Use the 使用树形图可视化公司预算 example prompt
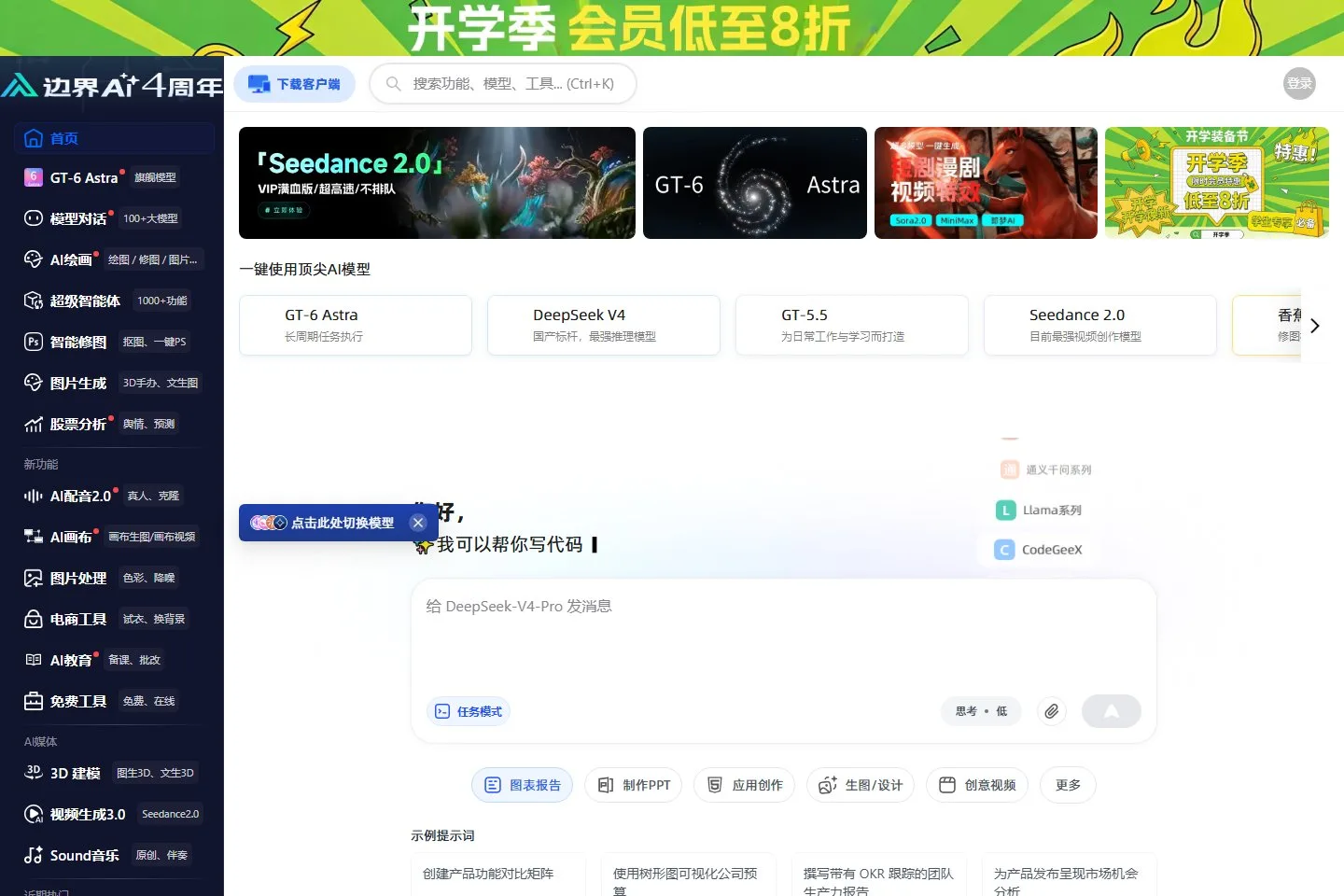This screenshot has width=1344, height=896. click(x=689, y=875)
